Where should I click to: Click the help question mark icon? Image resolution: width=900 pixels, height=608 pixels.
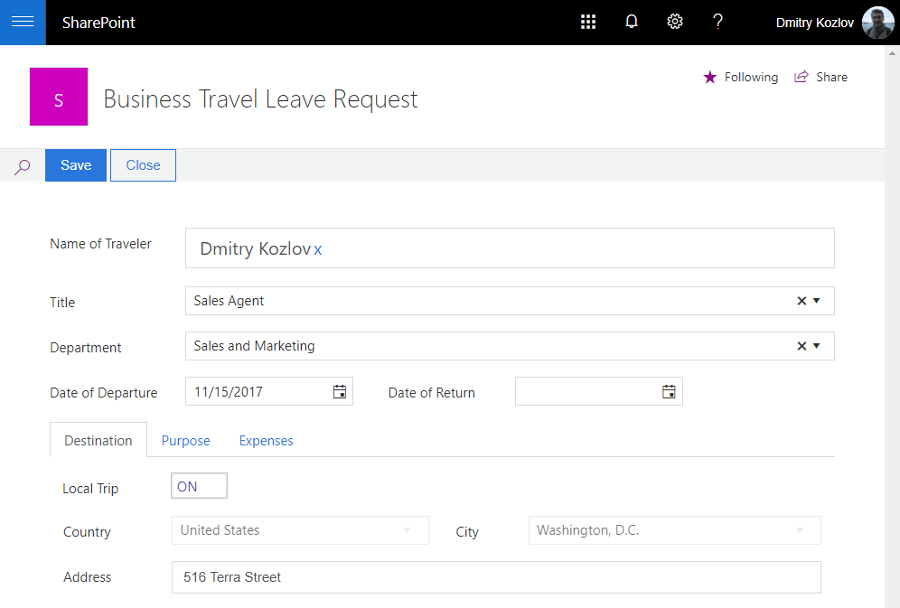[718, 22]
